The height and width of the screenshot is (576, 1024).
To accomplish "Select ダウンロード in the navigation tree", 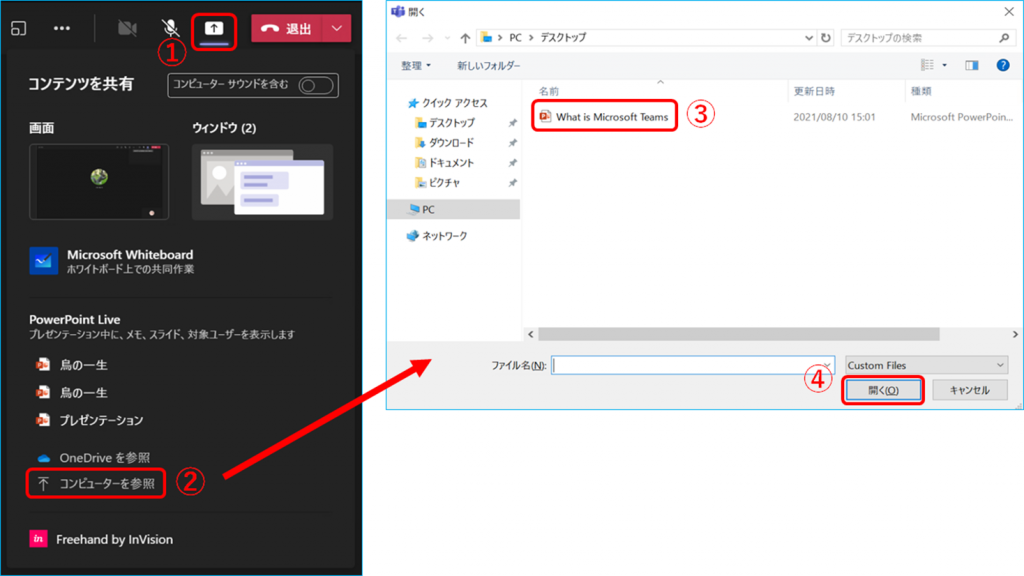I will tap(451, 143).
